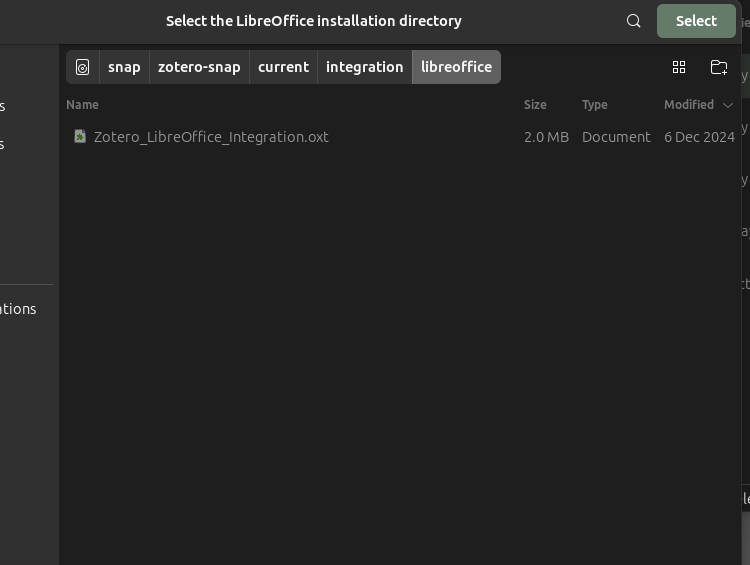Sort by the Modified column header
Viewport: 750px width, 565px height.
pos(698,105)
